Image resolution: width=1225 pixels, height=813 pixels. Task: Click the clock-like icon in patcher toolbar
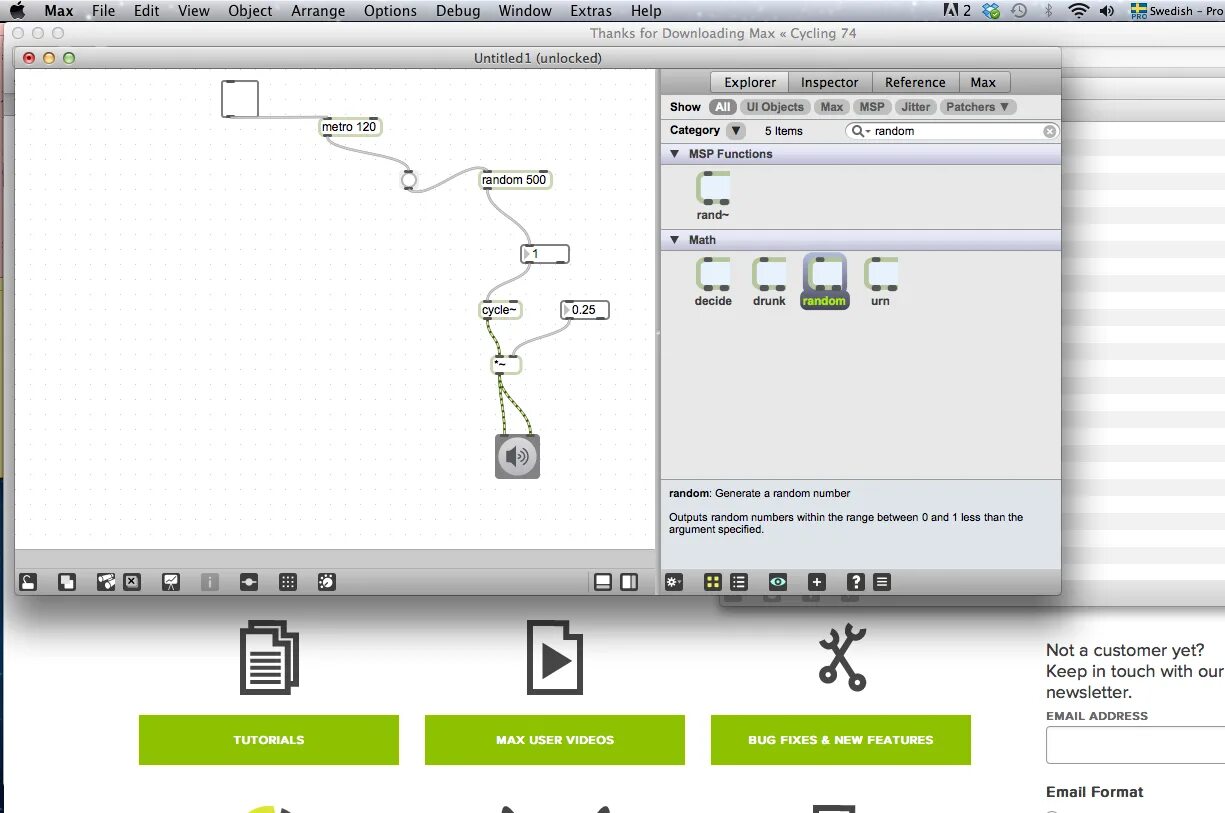tap(327, 582)
